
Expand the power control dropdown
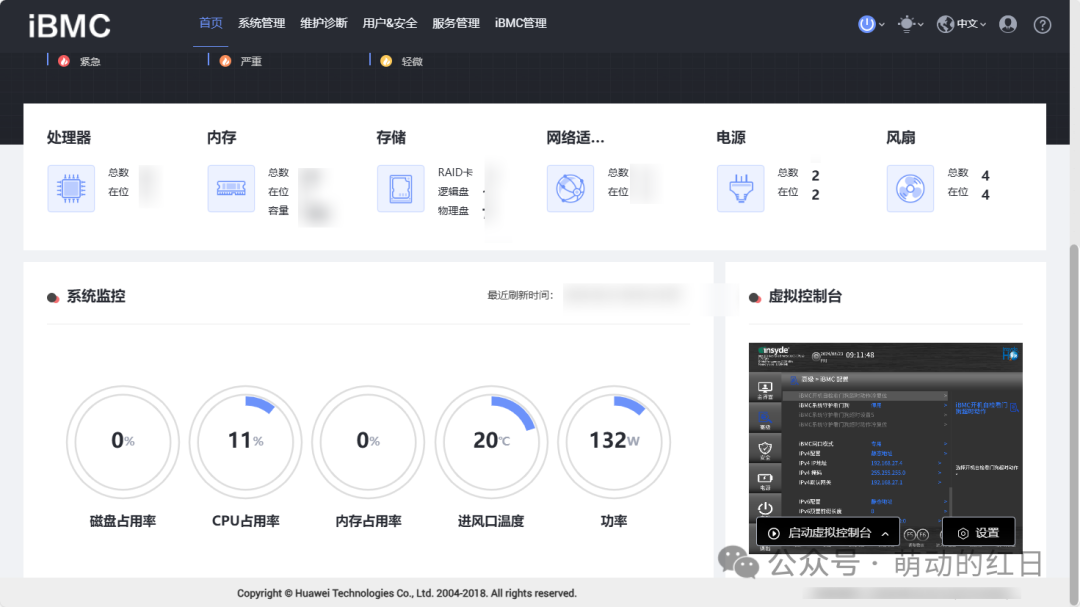click(871, 24)
